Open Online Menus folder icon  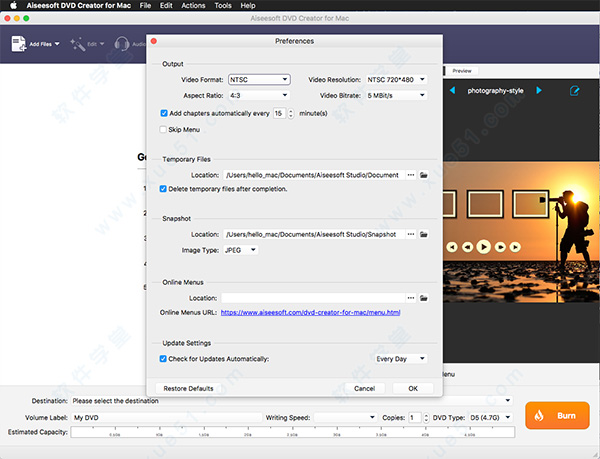tap(424, 298)
